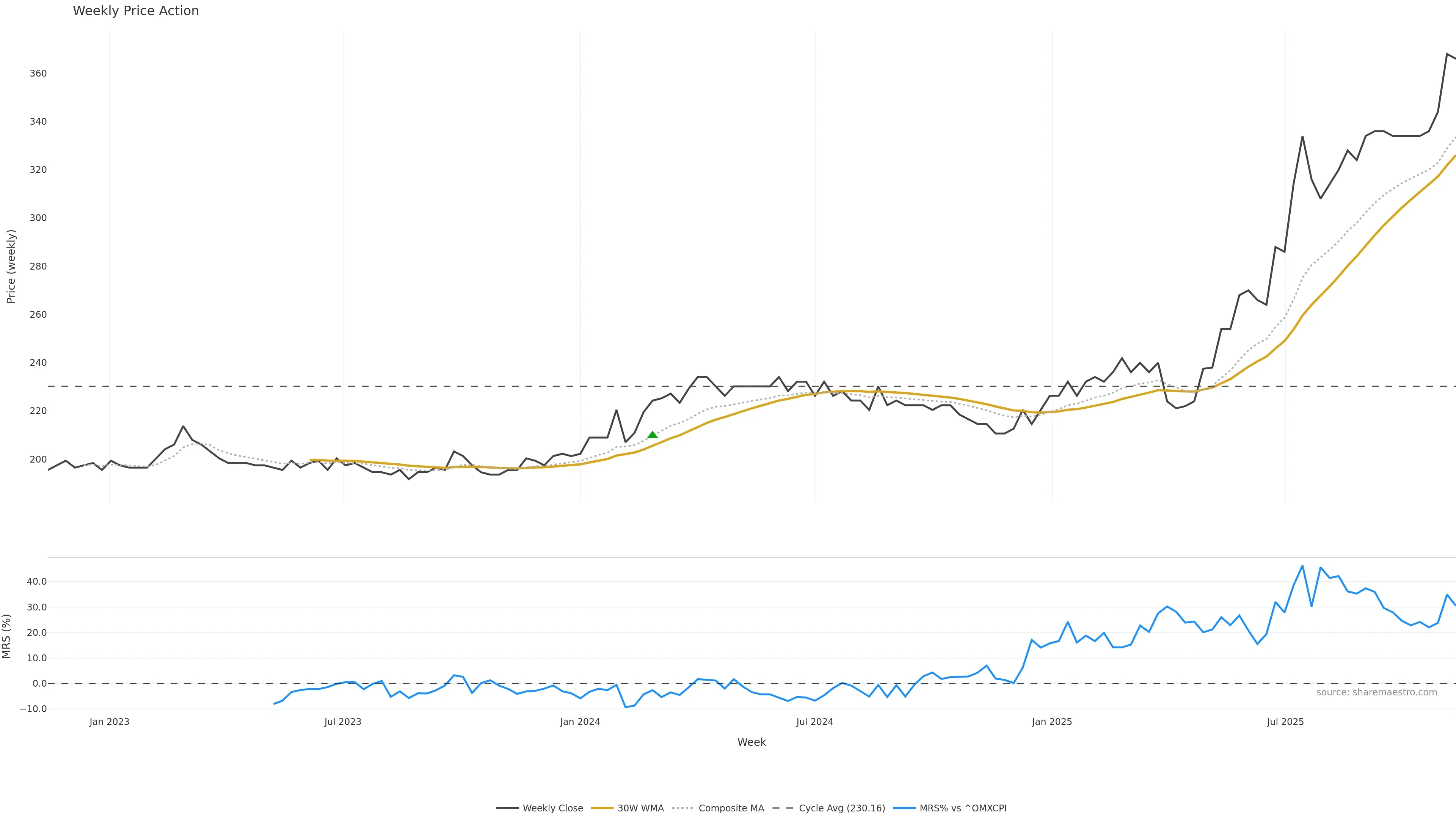Click the blue line swatch in the legend

(x=904, y=808)
